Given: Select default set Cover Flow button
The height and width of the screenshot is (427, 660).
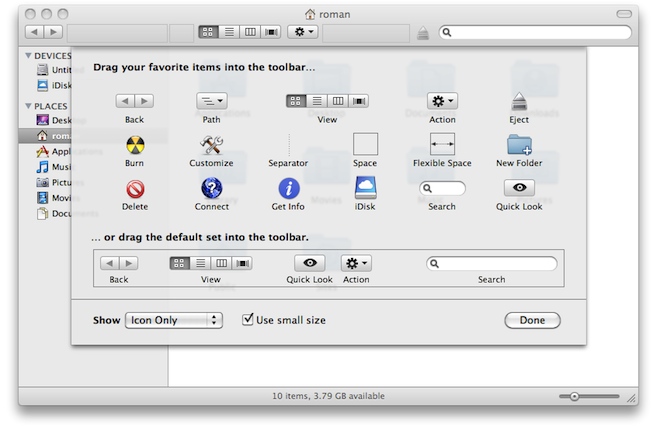Looking at the screenshot, I should click(x=242, y=264).
